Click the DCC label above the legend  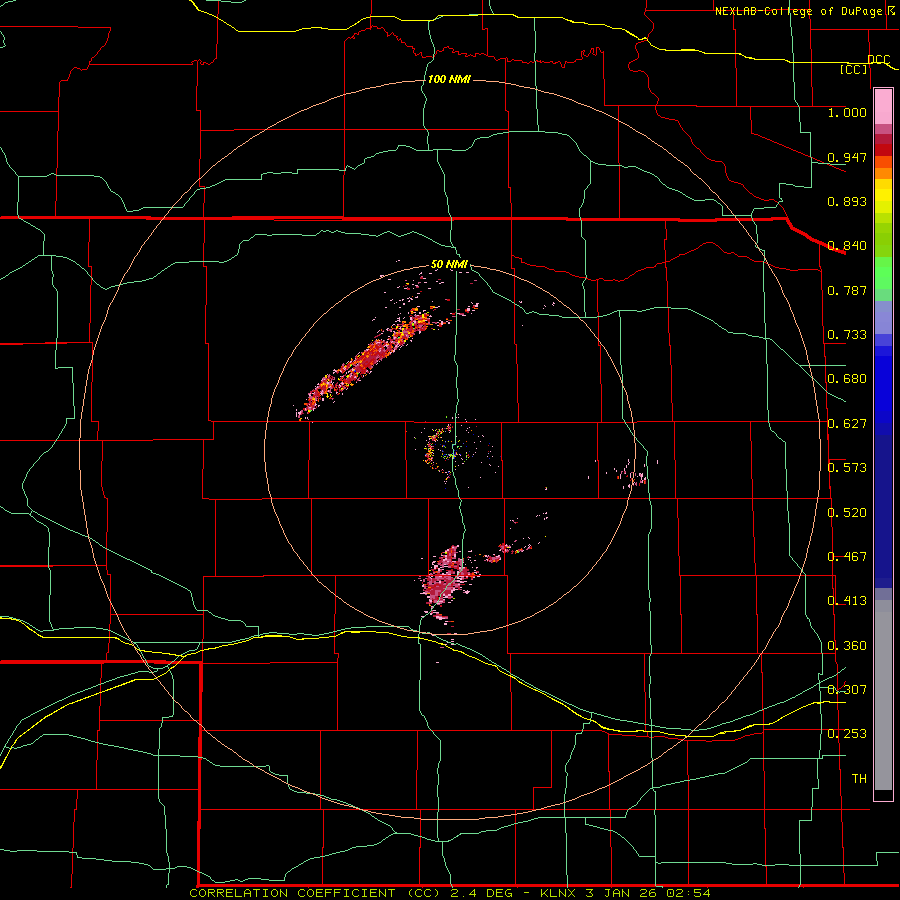point(878,59)
